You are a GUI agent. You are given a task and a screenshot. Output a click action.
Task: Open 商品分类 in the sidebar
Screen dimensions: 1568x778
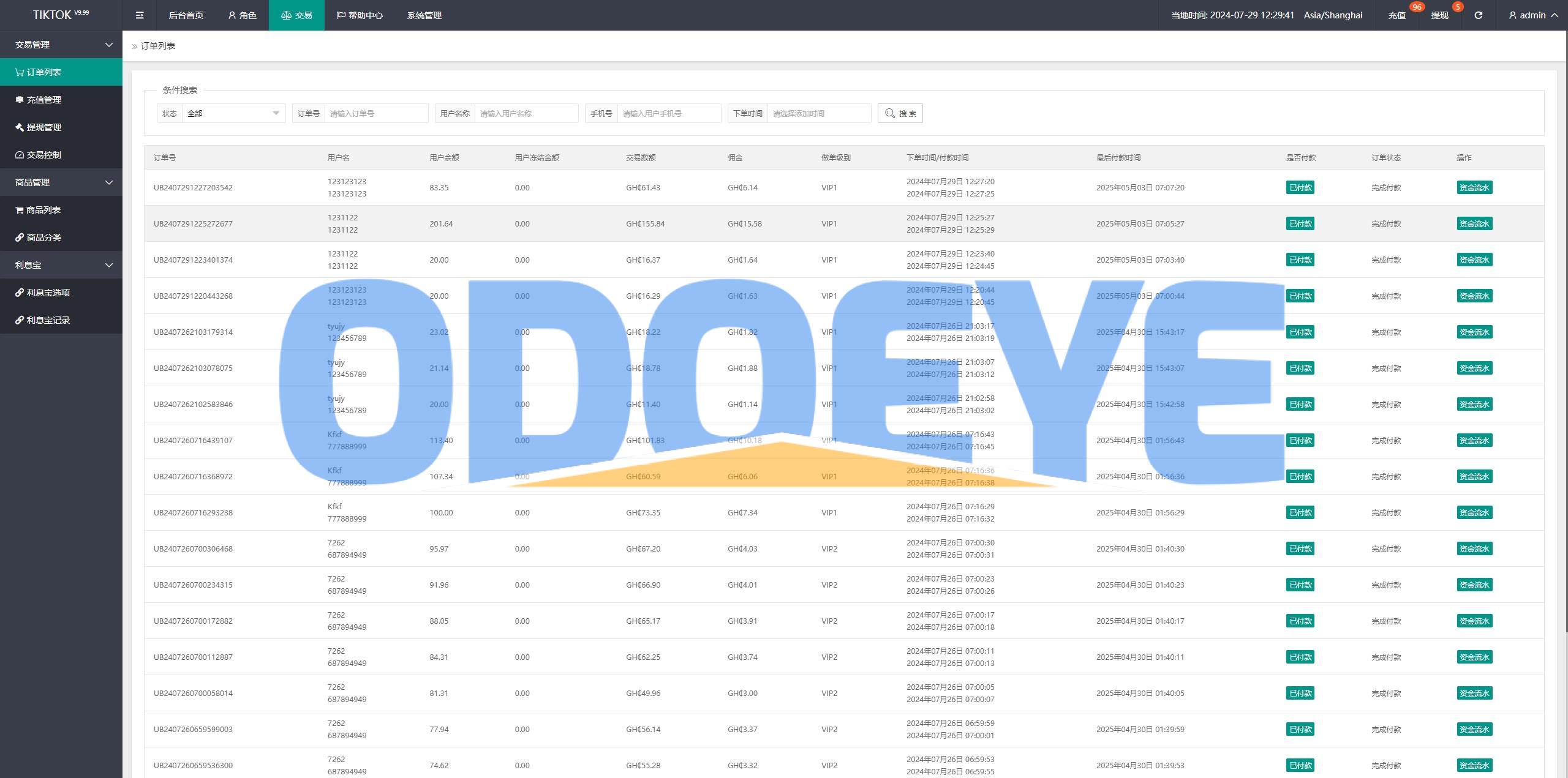(x=61, y=238)
